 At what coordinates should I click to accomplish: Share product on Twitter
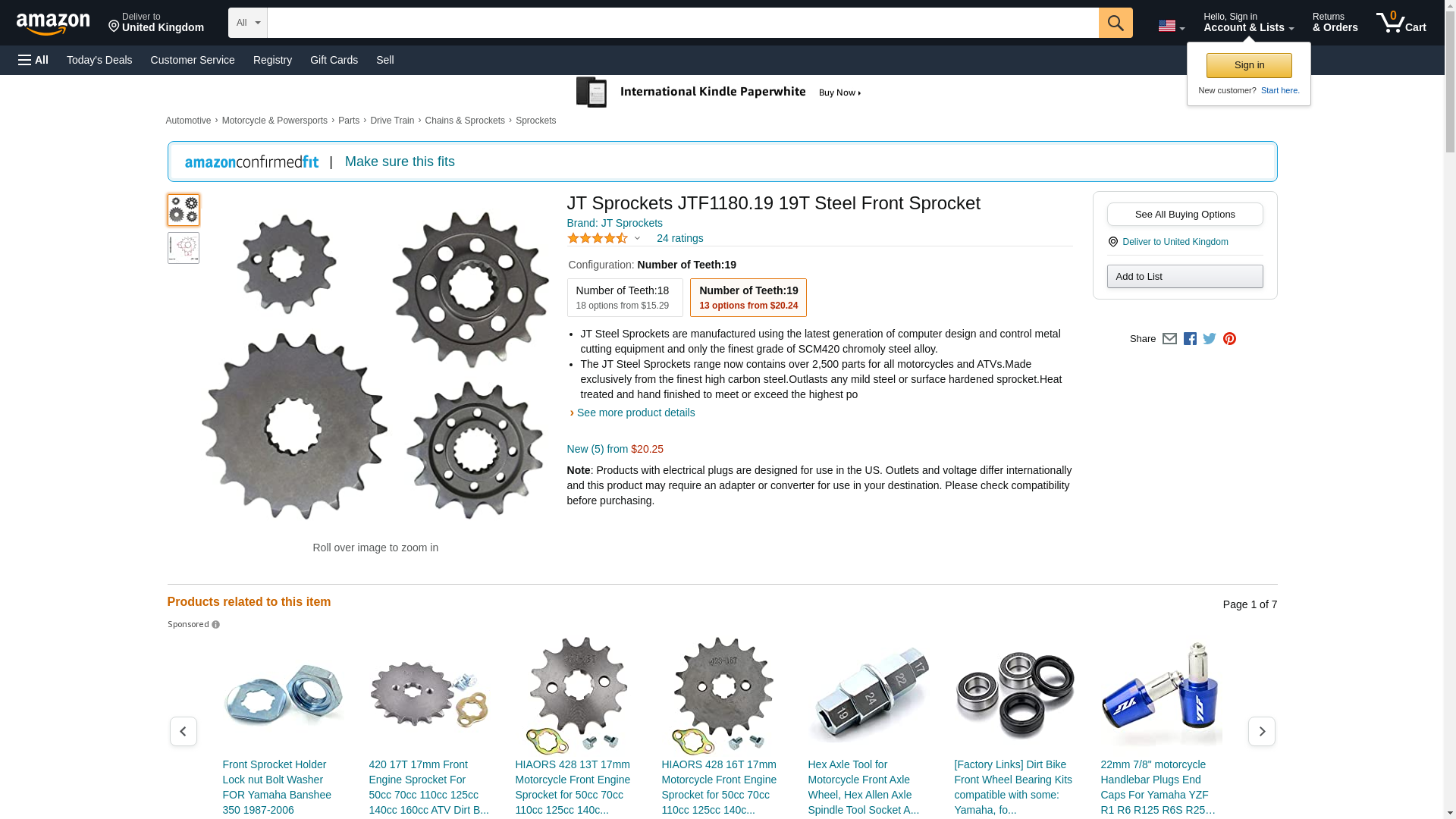point(1210,339)
